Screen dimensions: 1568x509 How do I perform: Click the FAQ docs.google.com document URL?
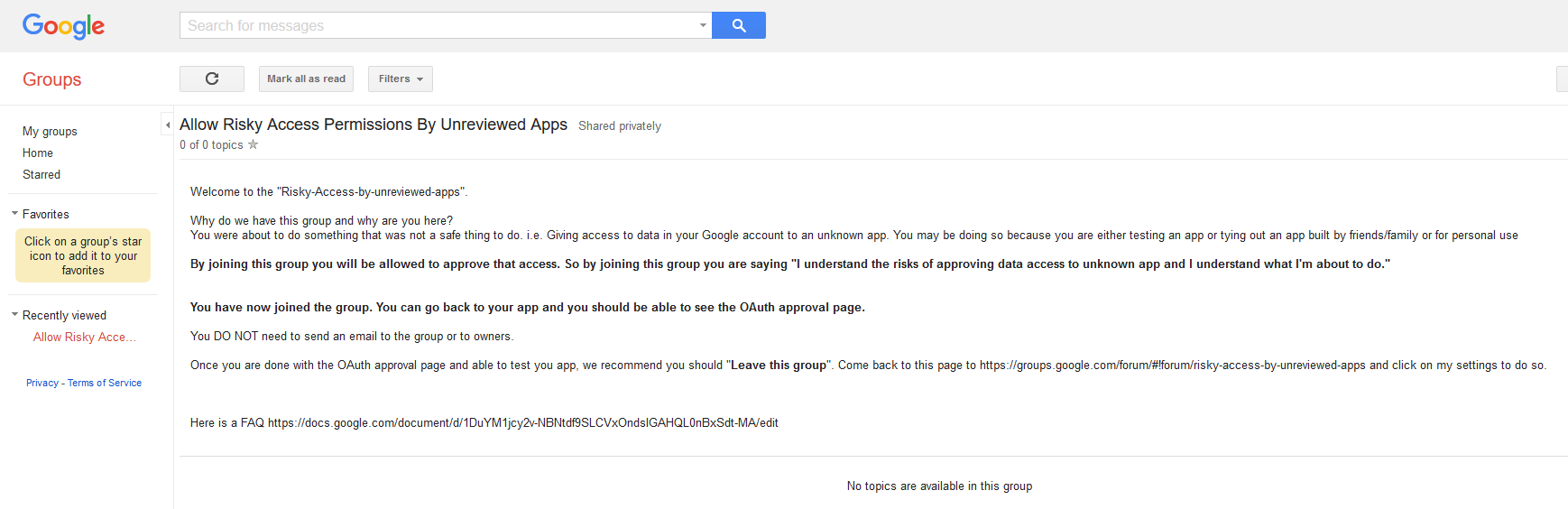523,422
